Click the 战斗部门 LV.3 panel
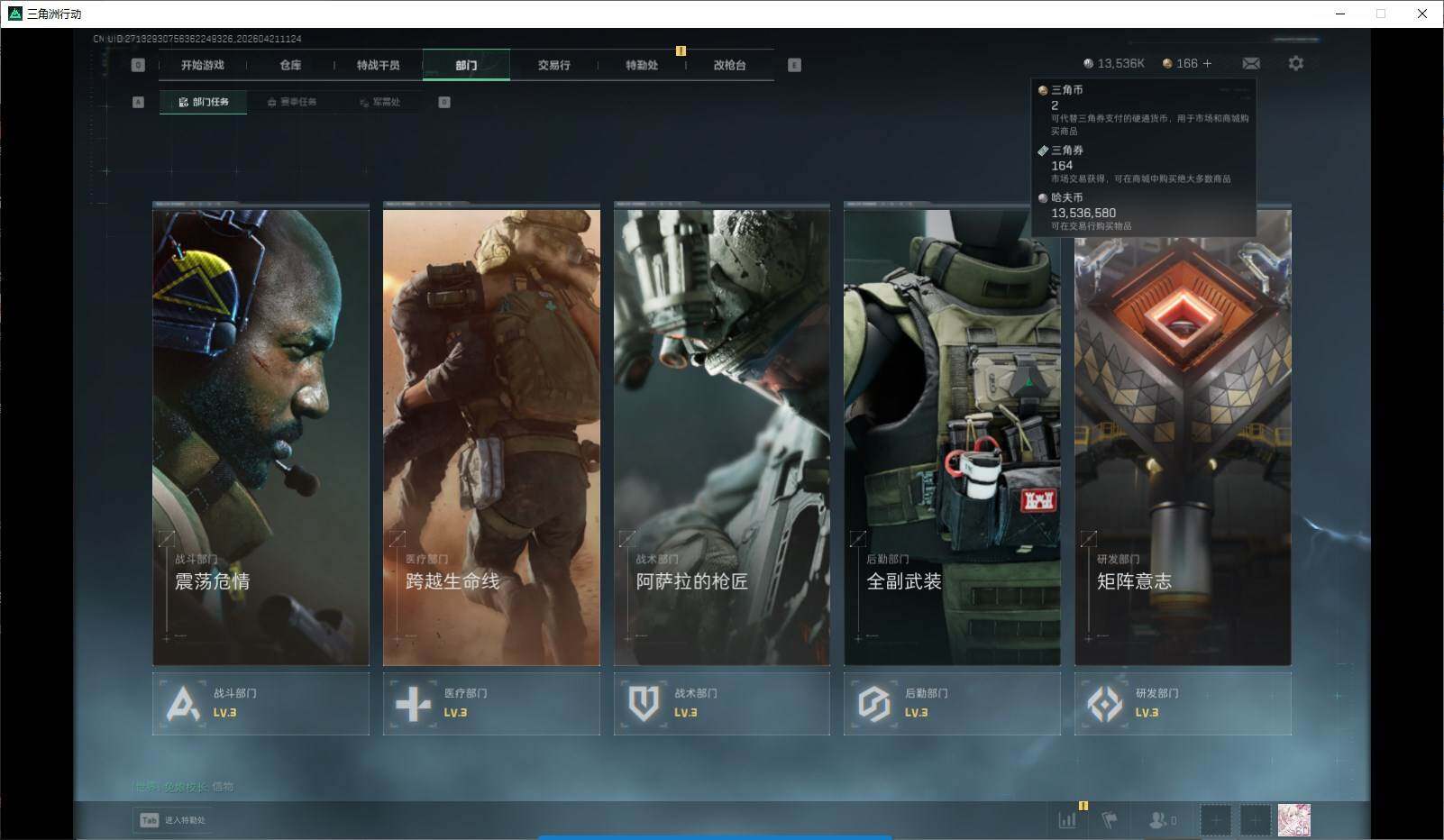The width and height of the screenshot is (1444, 840). click(x=260, y=703)
